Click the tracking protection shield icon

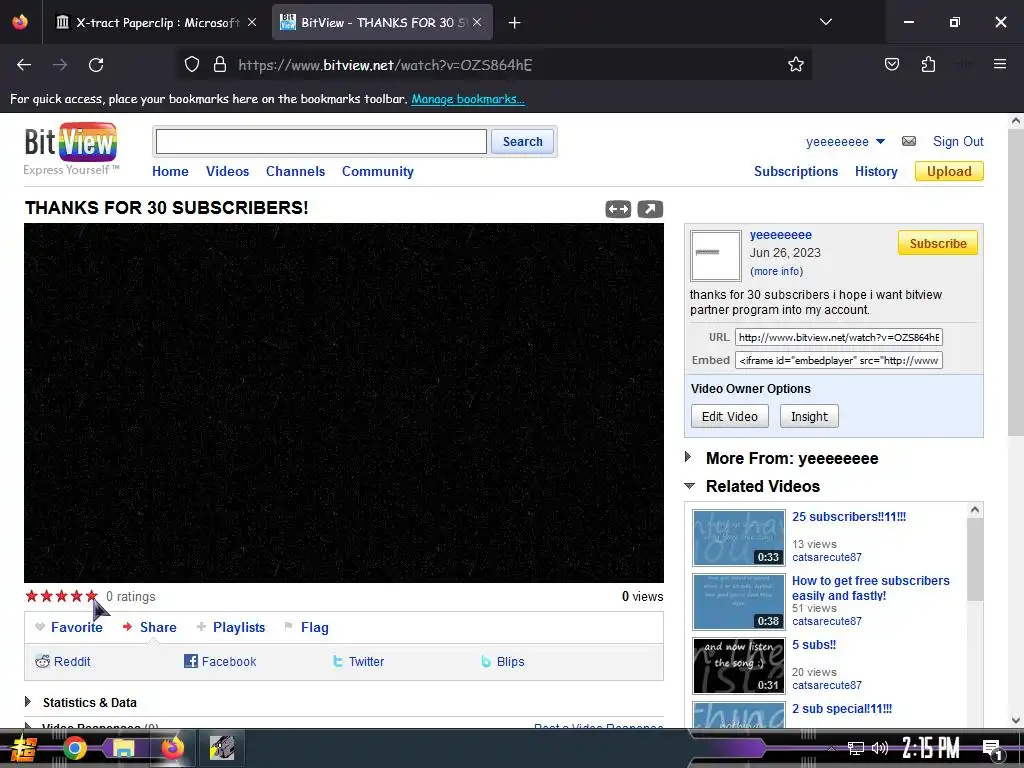(x=191, y=65)
